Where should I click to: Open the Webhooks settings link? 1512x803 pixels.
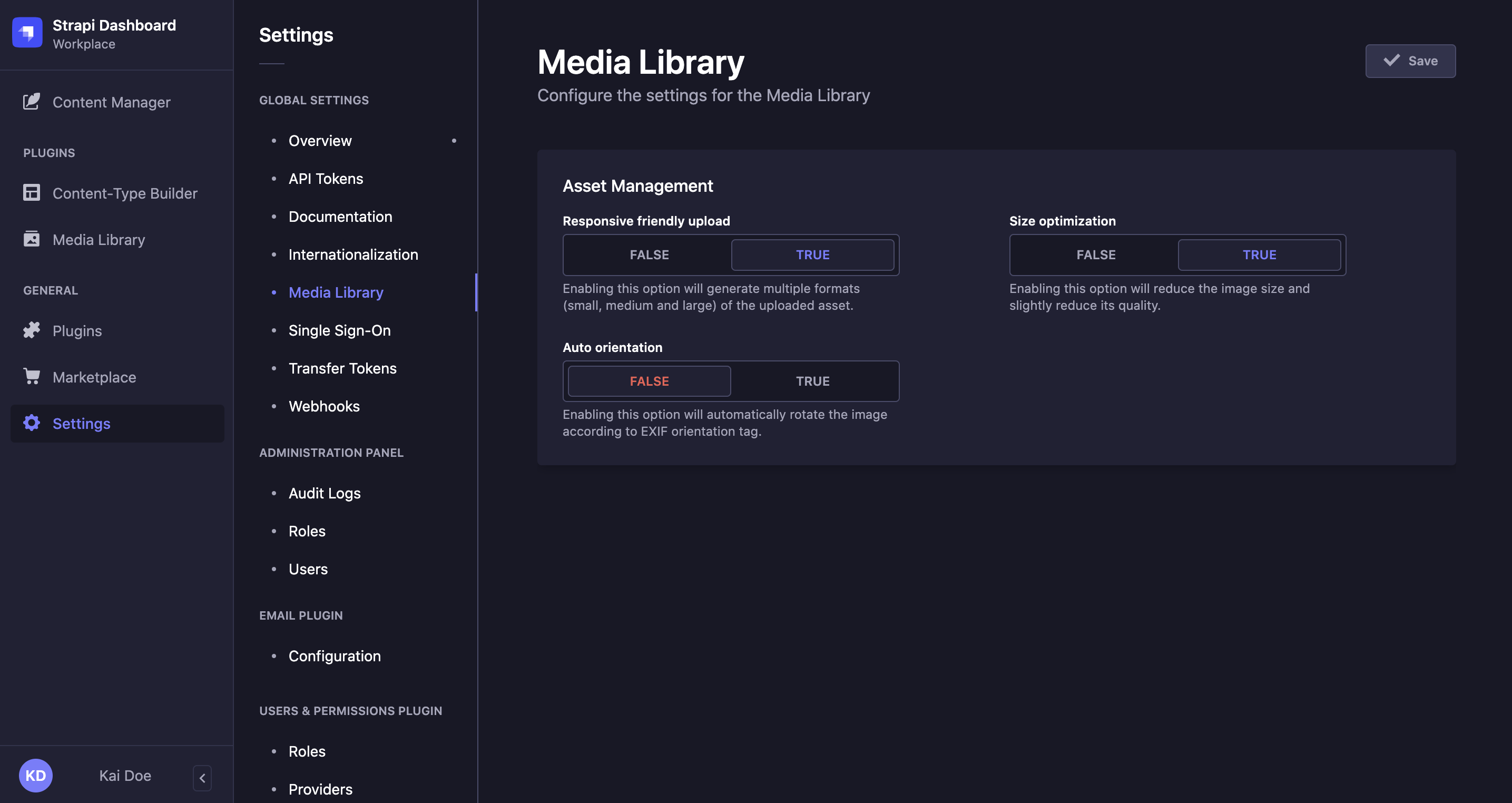[x=323, y=406]
